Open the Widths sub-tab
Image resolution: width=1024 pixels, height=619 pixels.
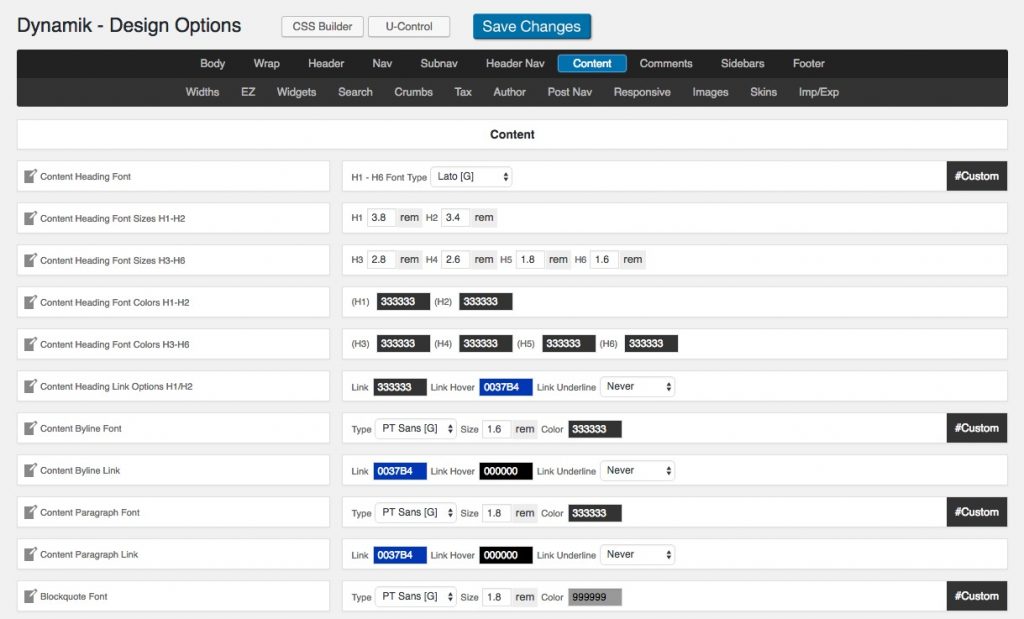pos(202,92)
